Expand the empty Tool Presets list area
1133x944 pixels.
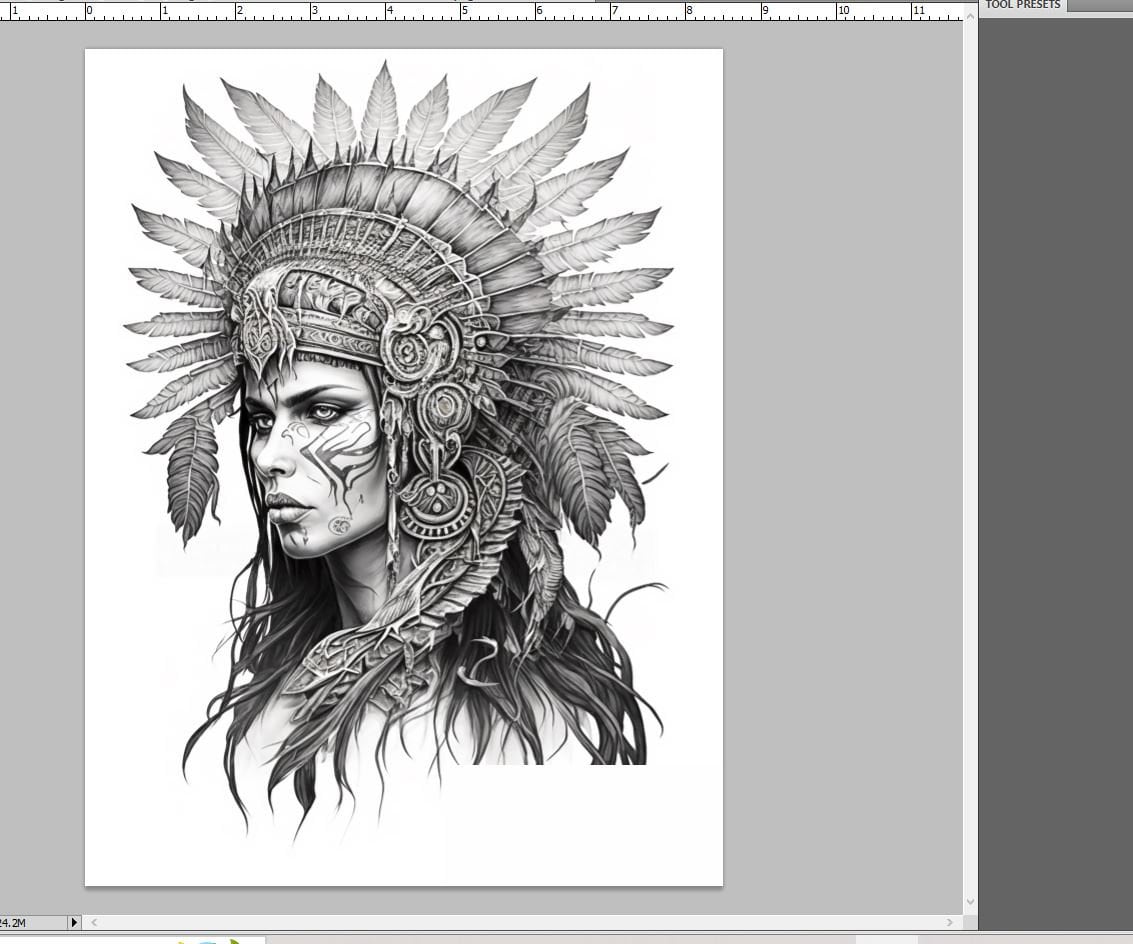pyautogui.click(x=1055, y=400)
